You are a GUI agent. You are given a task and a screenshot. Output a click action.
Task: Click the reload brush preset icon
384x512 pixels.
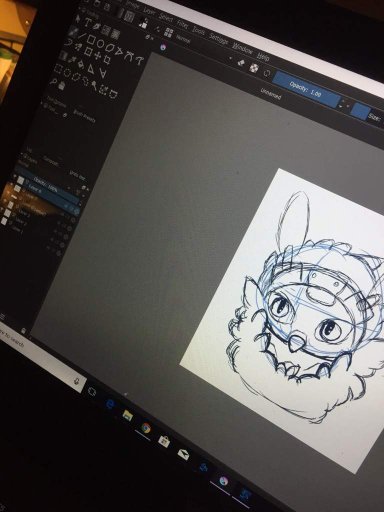coord(267,73)
